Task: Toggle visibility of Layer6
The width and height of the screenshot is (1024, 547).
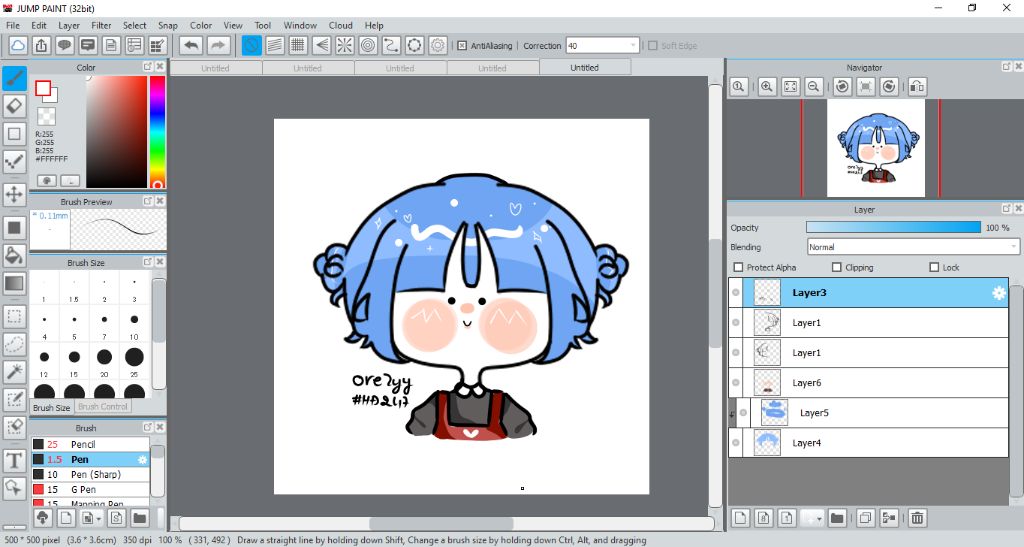Action: click(736, 383)
